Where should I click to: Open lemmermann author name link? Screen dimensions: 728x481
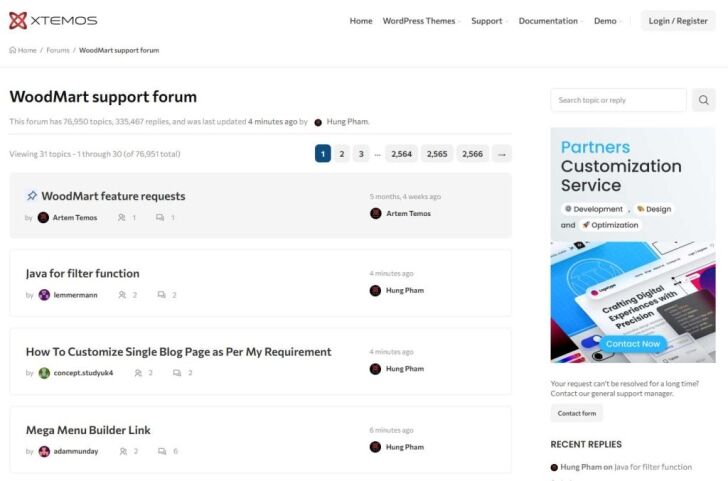tap(76, 295)
